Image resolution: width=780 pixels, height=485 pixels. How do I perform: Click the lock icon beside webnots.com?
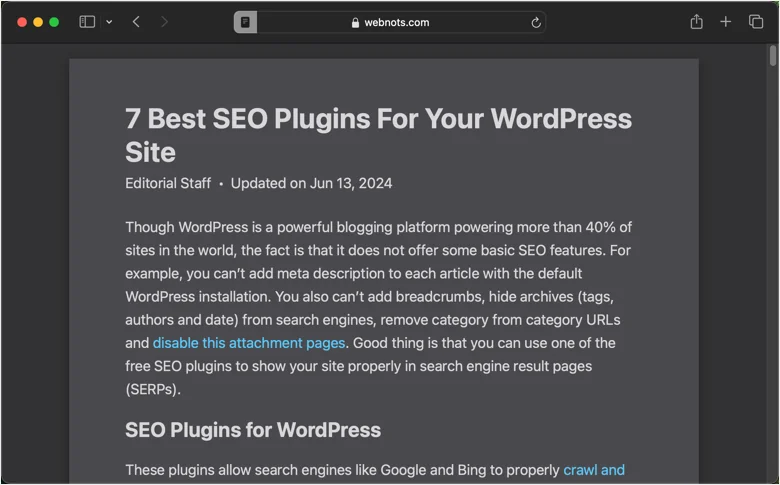(355, 22)
